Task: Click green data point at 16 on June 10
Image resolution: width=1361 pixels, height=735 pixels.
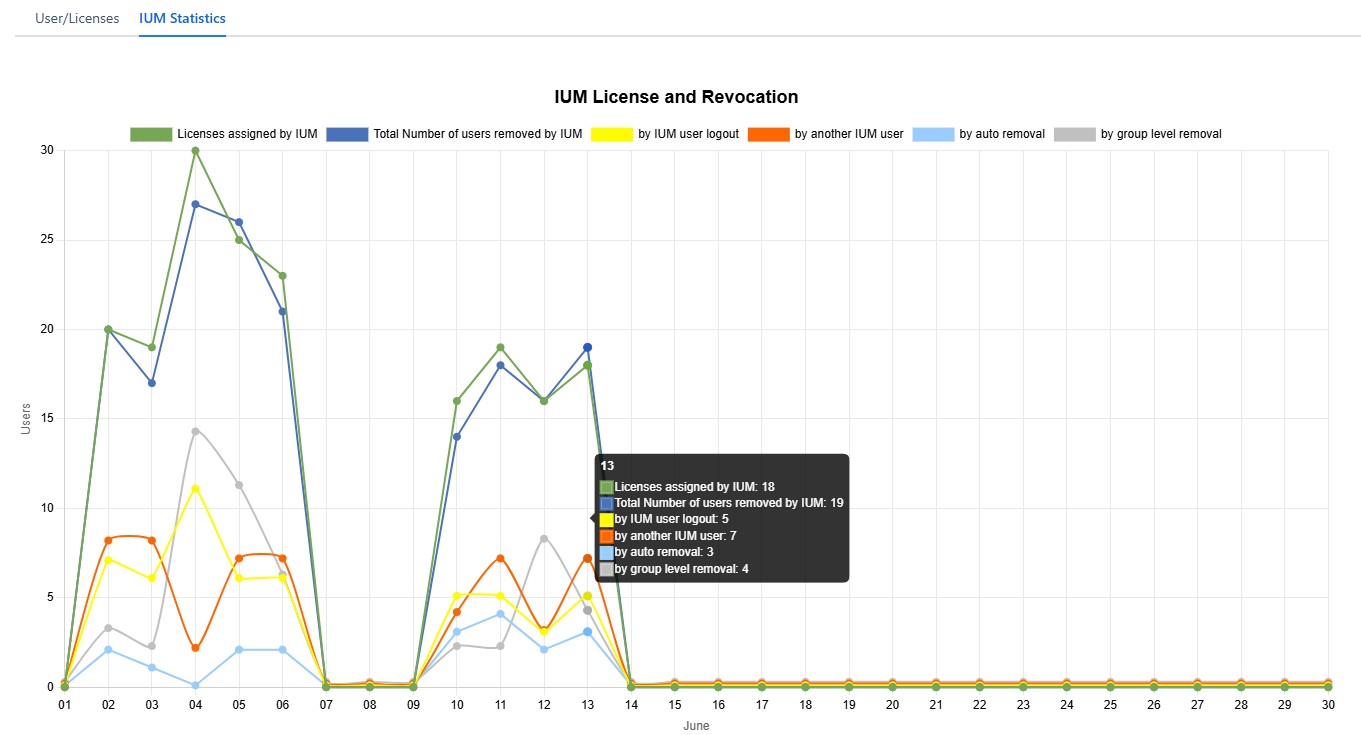Action: tap(457, 401)
